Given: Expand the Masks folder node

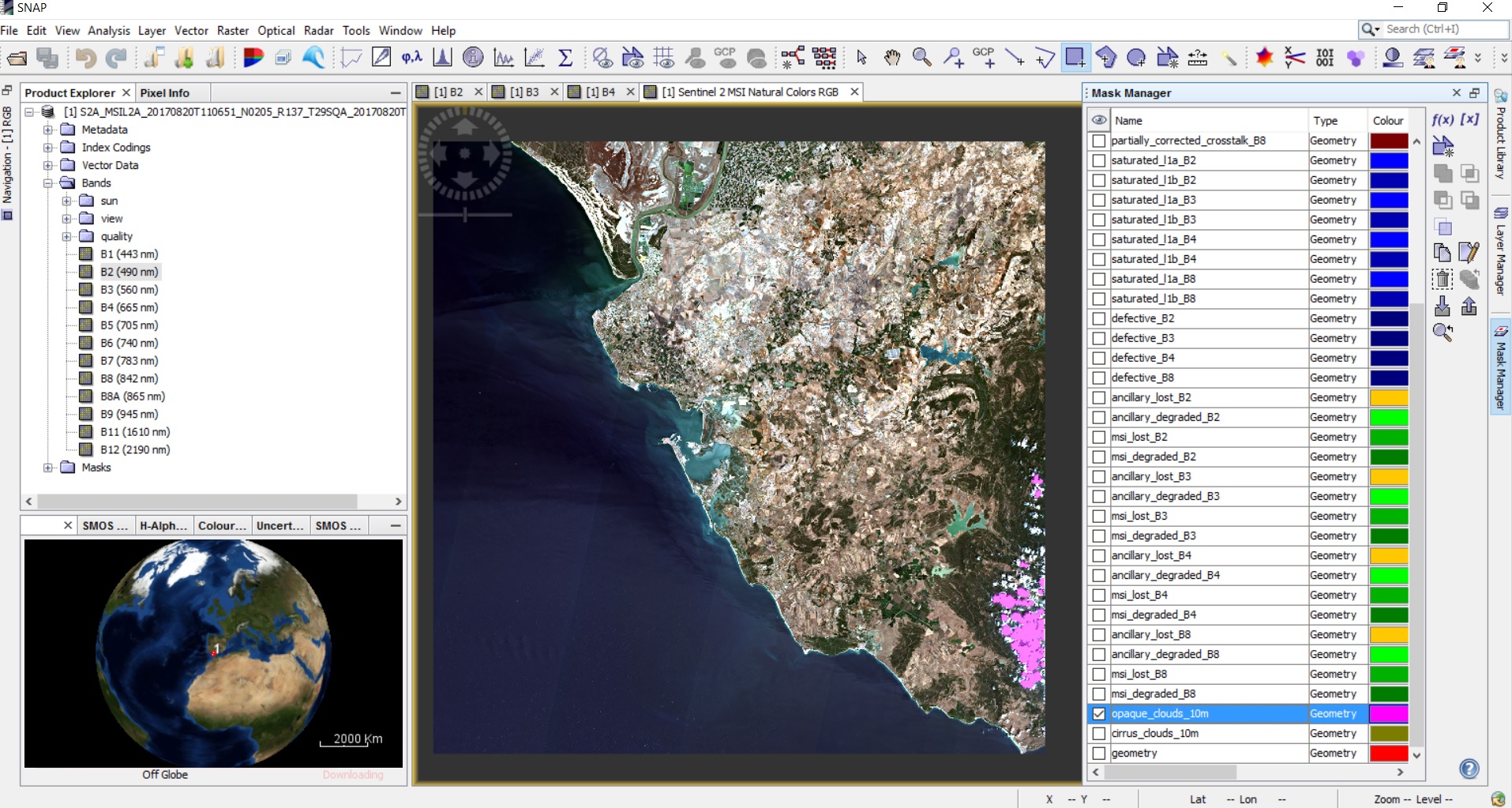Looking at the screenshot, I should (x=48, y=468).
